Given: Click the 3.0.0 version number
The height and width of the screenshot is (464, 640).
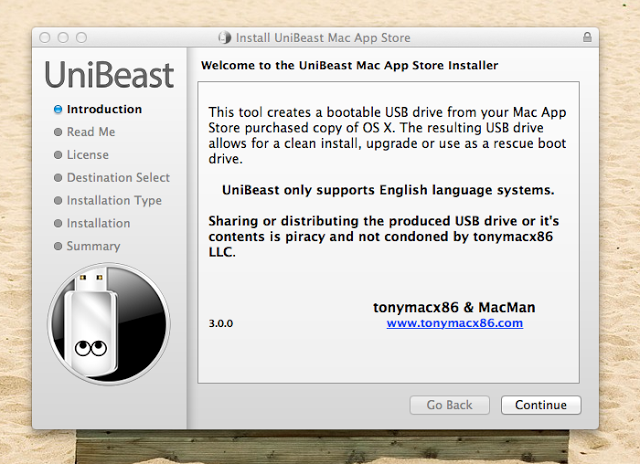Looking at the screenshot, I should pyautogui.click(x=221, y=324).
